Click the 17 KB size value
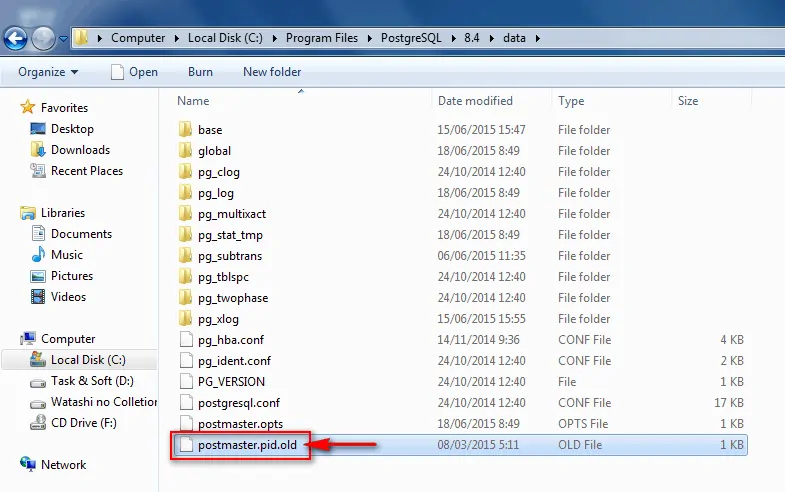Screen dimensions: 785x492 [729, 402]
